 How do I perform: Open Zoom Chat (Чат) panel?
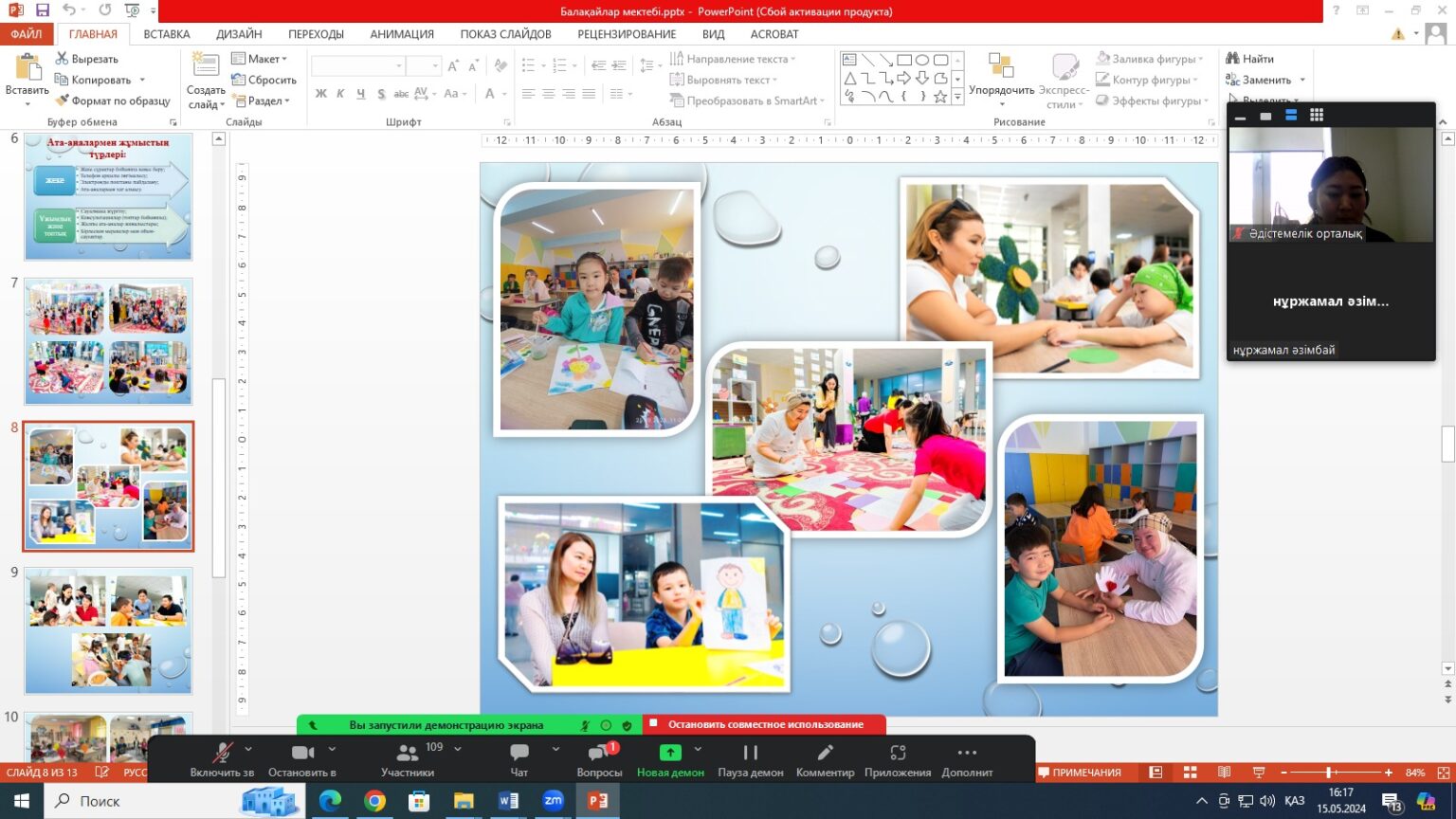click(519, 753)
